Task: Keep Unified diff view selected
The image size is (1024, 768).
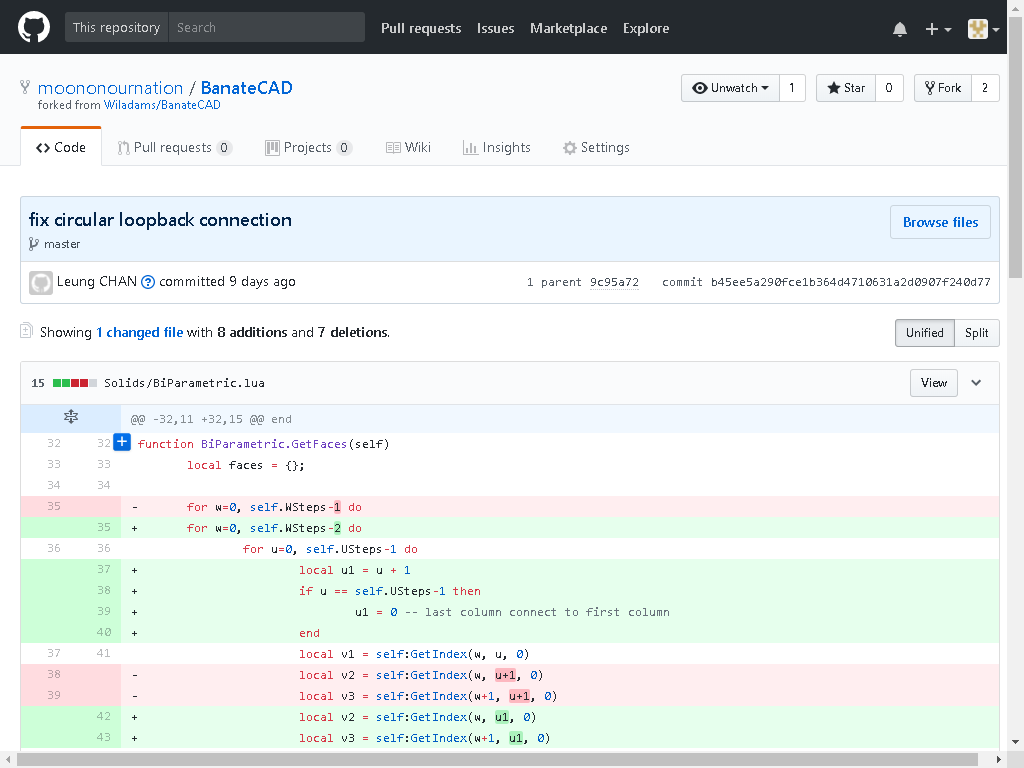Action: pyautogui.click(x=924, y=333)
